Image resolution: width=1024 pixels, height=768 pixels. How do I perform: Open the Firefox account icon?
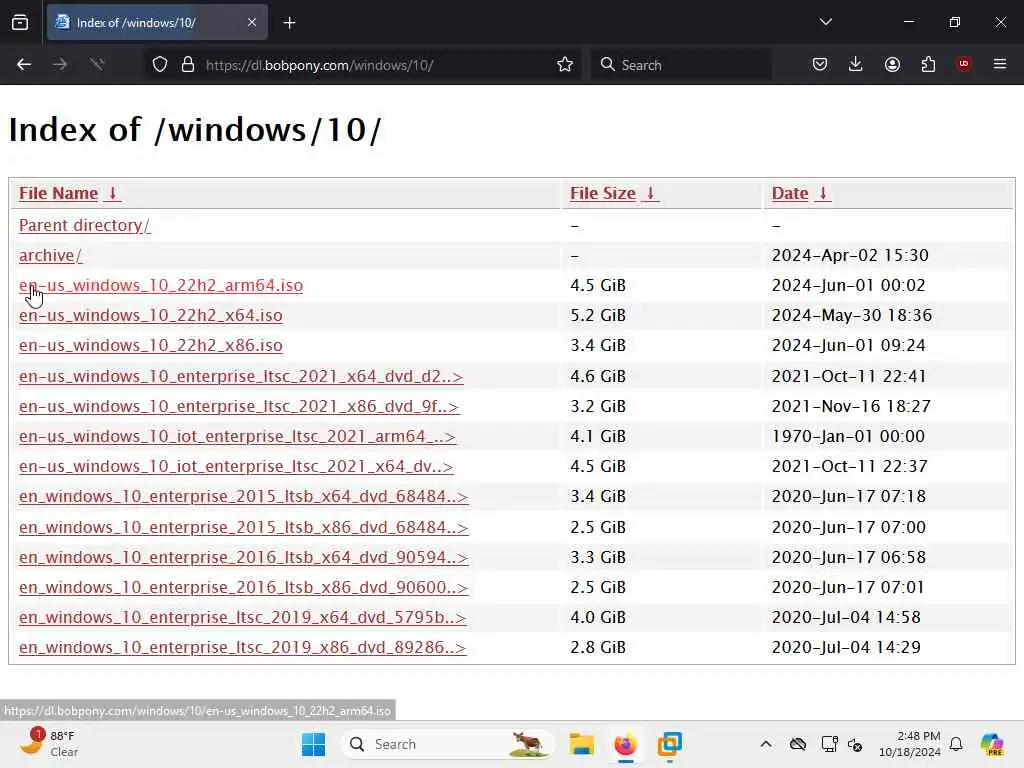[892, 65]
